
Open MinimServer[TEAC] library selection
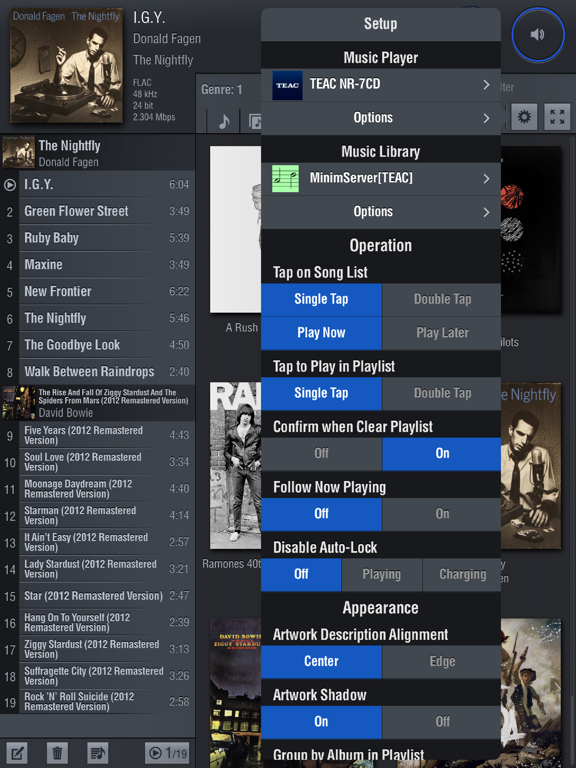click(381, 178)
